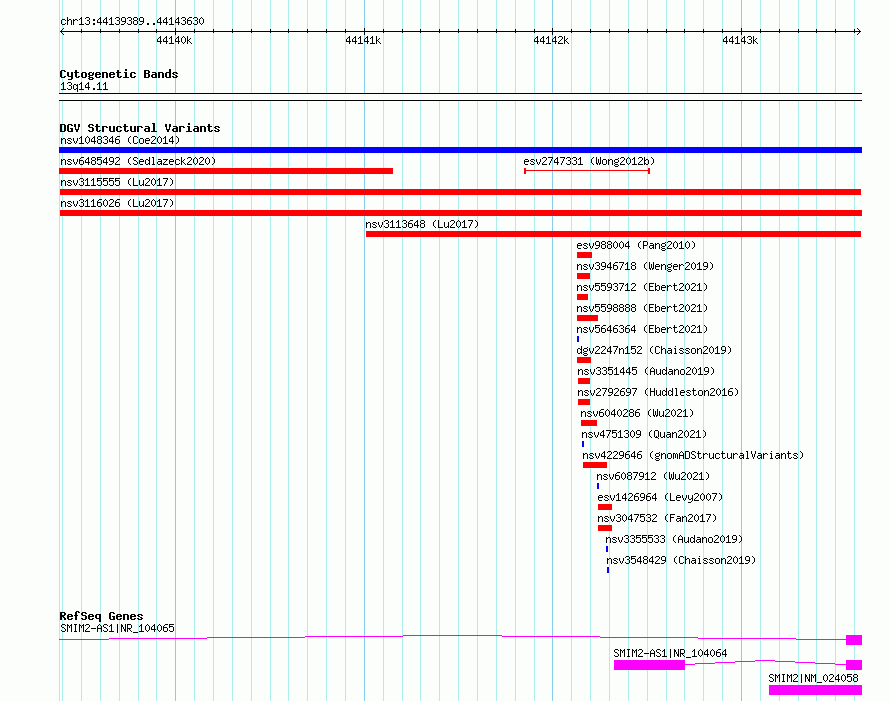Click the 44143k ruler position label
The image size is (890, 701).
[x=740, y=40]
